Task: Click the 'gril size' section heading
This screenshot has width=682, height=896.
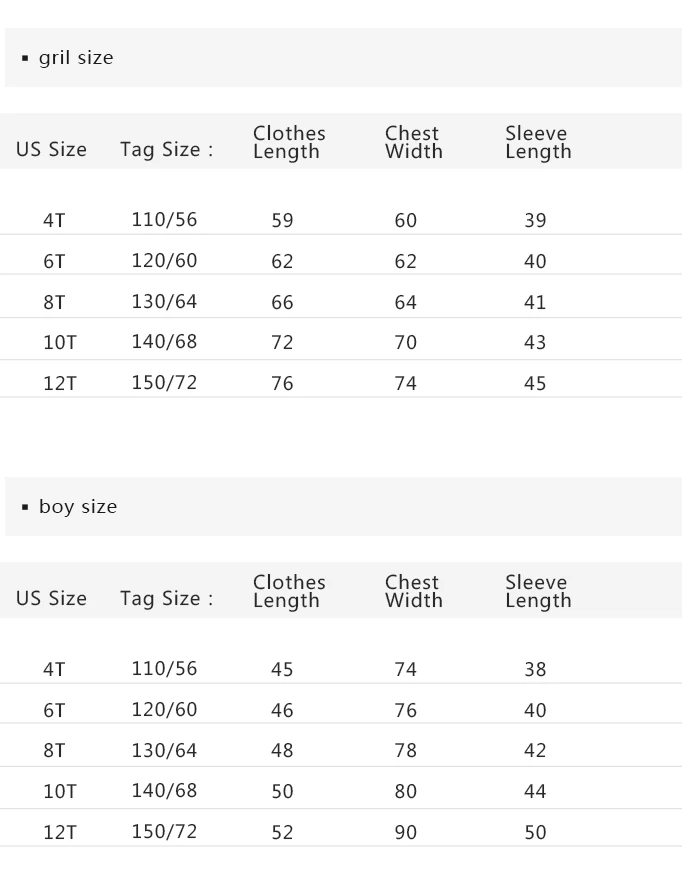Action: pyautogui.click(x=75, y=58)
